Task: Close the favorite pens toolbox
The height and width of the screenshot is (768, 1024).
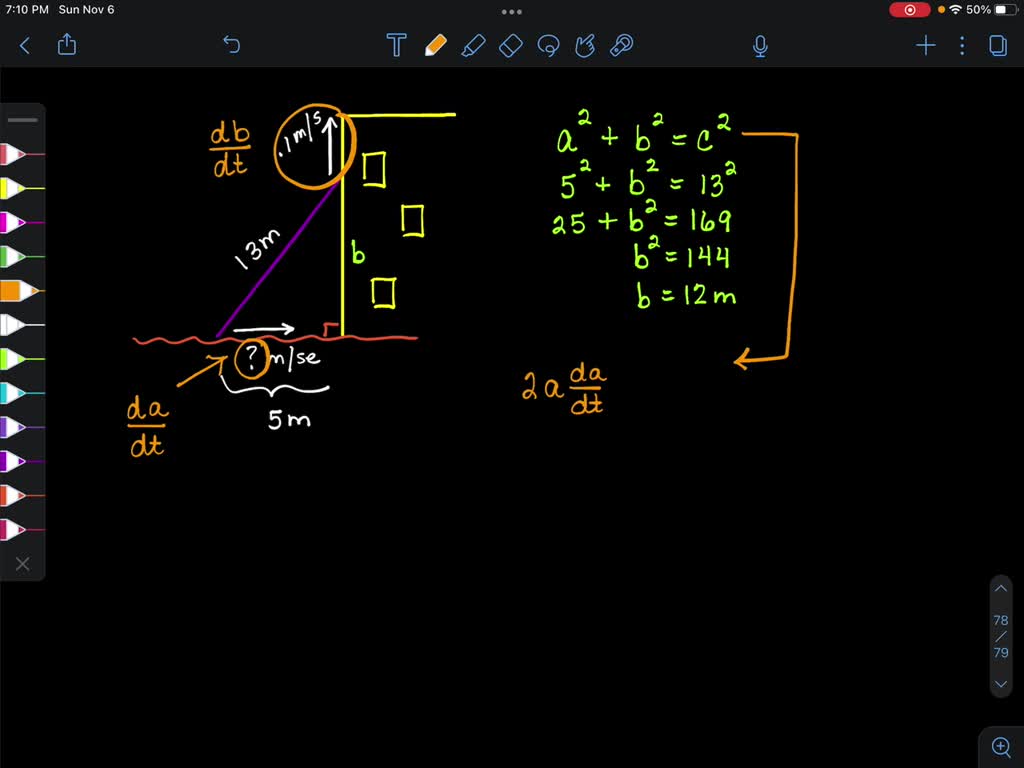Action: tap(22, 563)
